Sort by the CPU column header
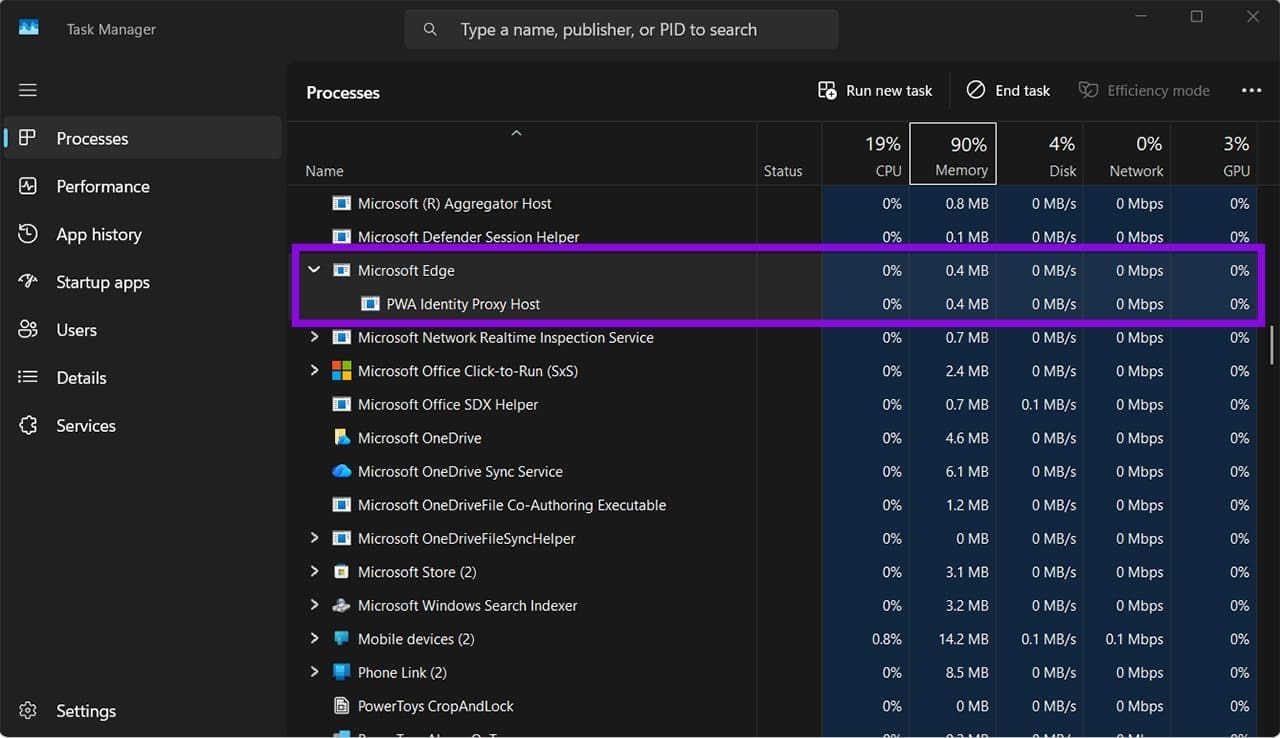The width and height of the screenshot is (1280, 738). point(866,154)
